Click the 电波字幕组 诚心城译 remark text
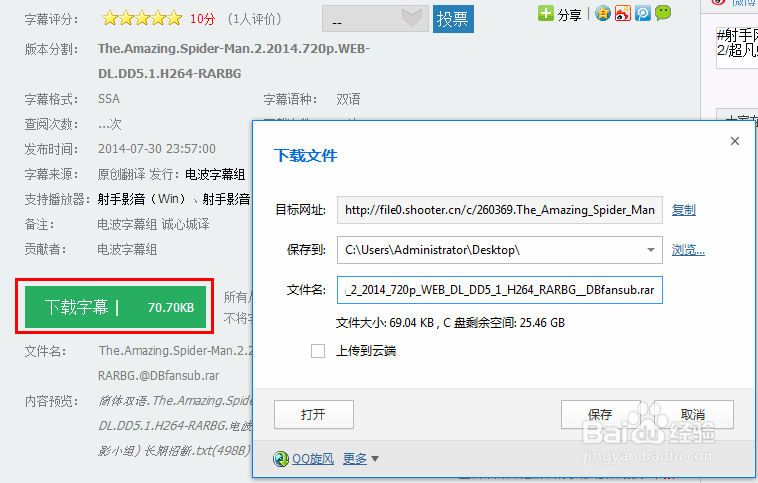The width and height of the screenshot is (758, 483). [153, 224]
